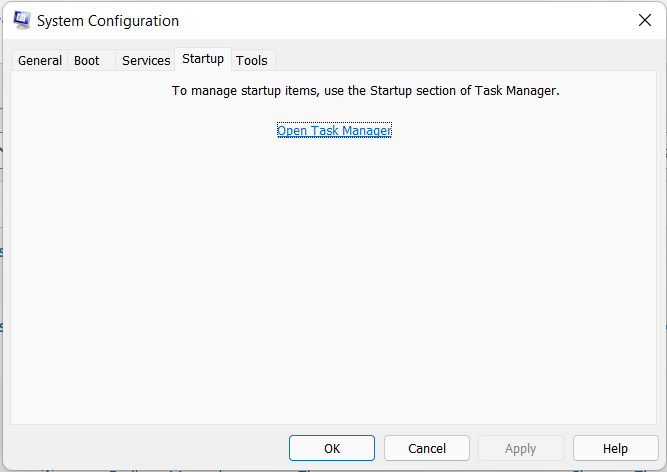Viewport: 667px width, 472px height.
Task: Open Task Manager via the blue link
Action: coord(334,130)
